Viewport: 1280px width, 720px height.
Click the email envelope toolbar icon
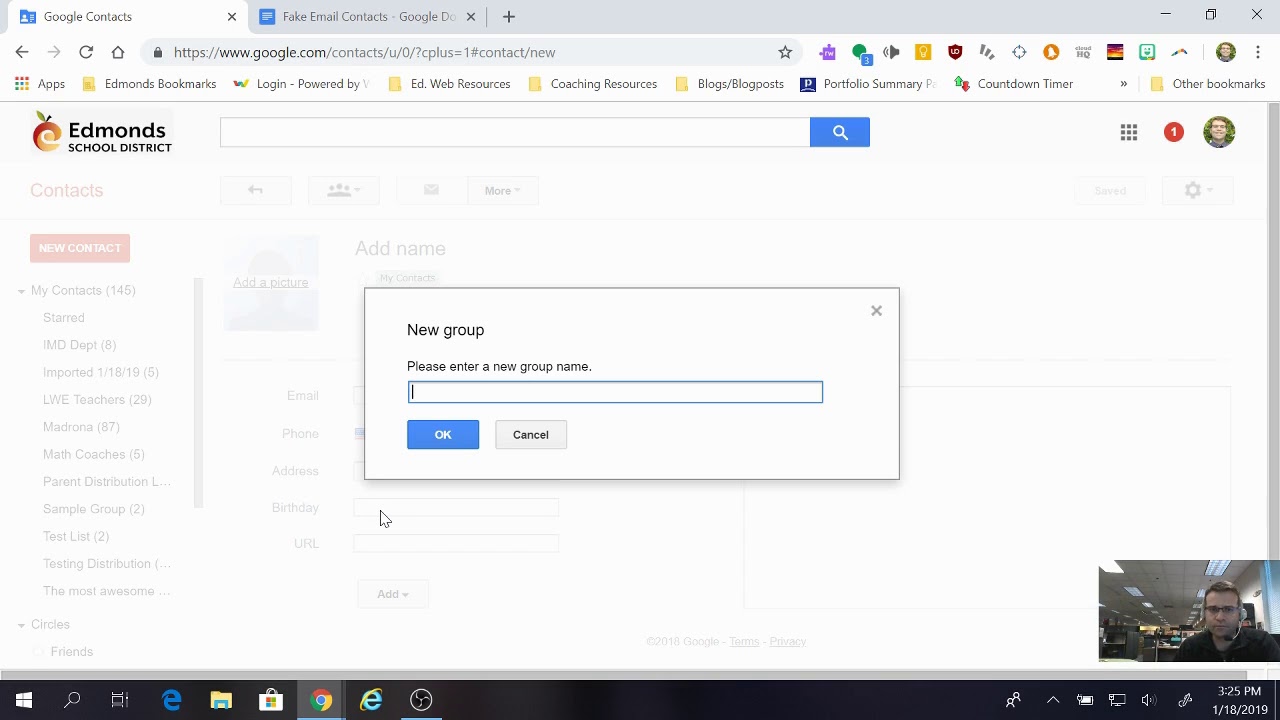click(431, 190)
